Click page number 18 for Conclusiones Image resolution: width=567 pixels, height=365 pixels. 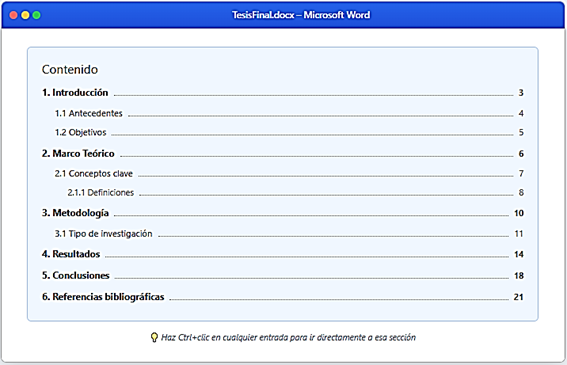coord(519,276)
